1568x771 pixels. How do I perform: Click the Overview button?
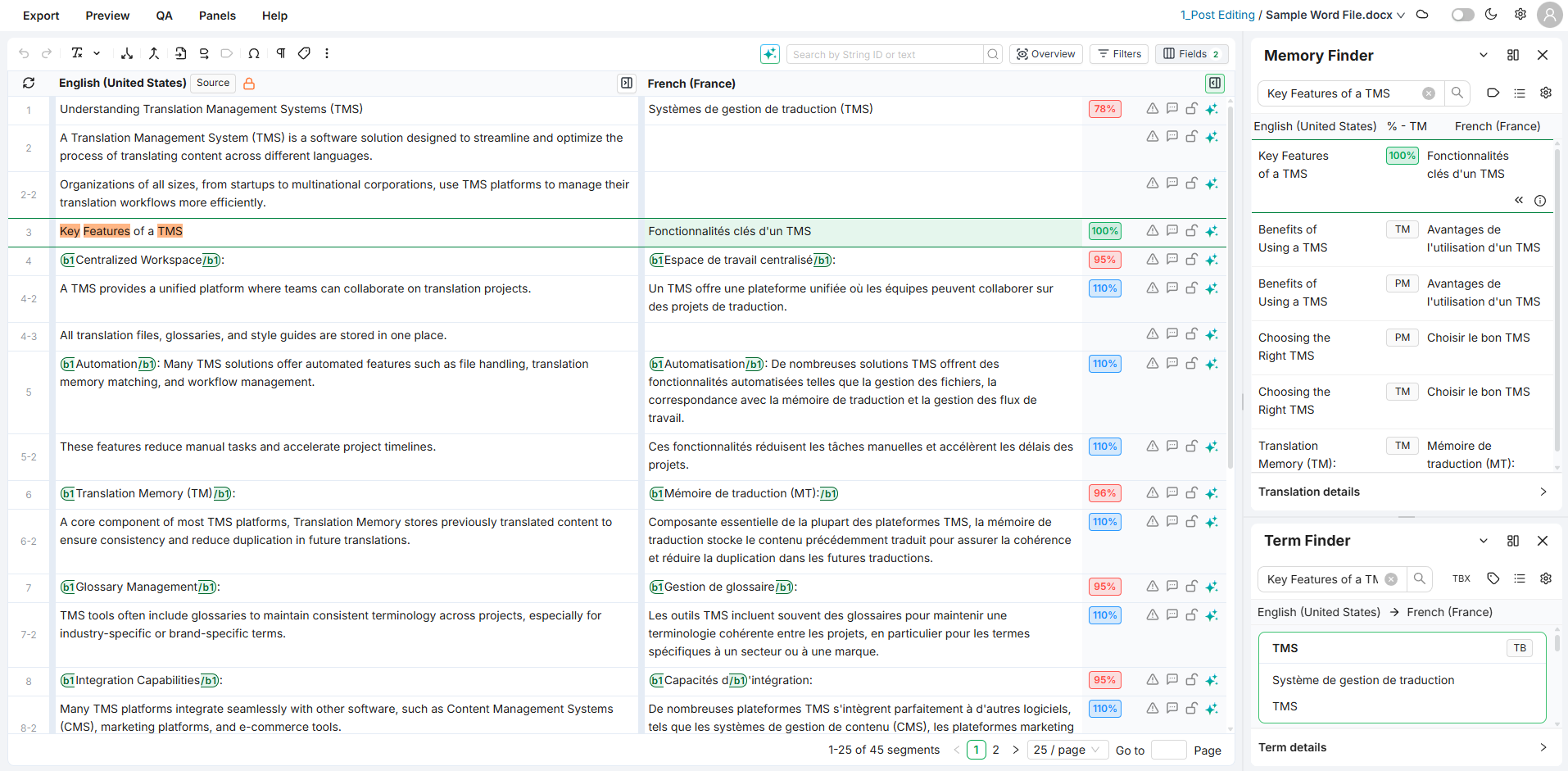coord(1045,54)
